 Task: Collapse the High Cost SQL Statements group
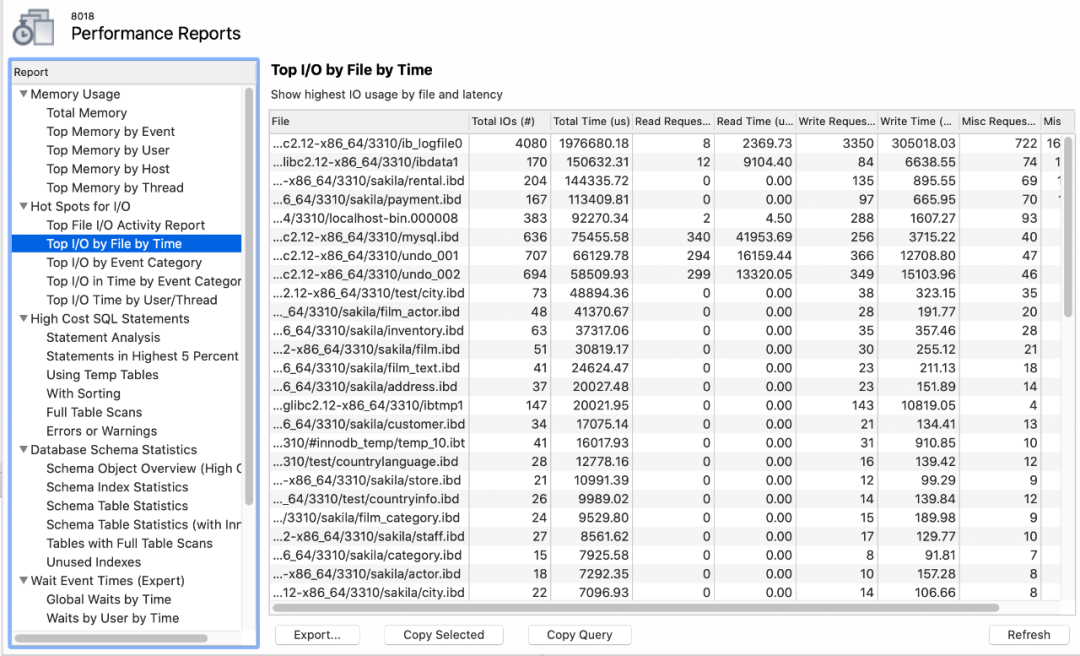click(x=23, y=319)
